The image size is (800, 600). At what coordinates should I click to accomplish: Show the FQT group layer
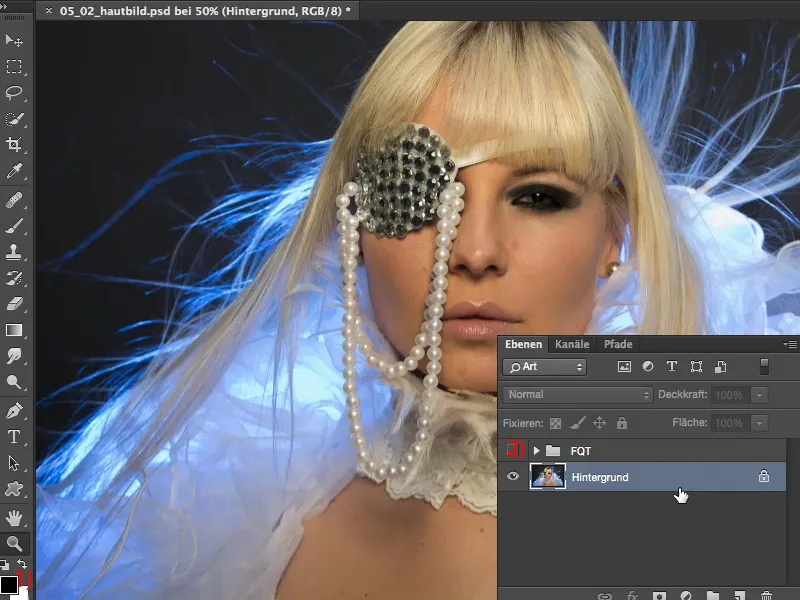pyautogui.click(x=513, y=450)
